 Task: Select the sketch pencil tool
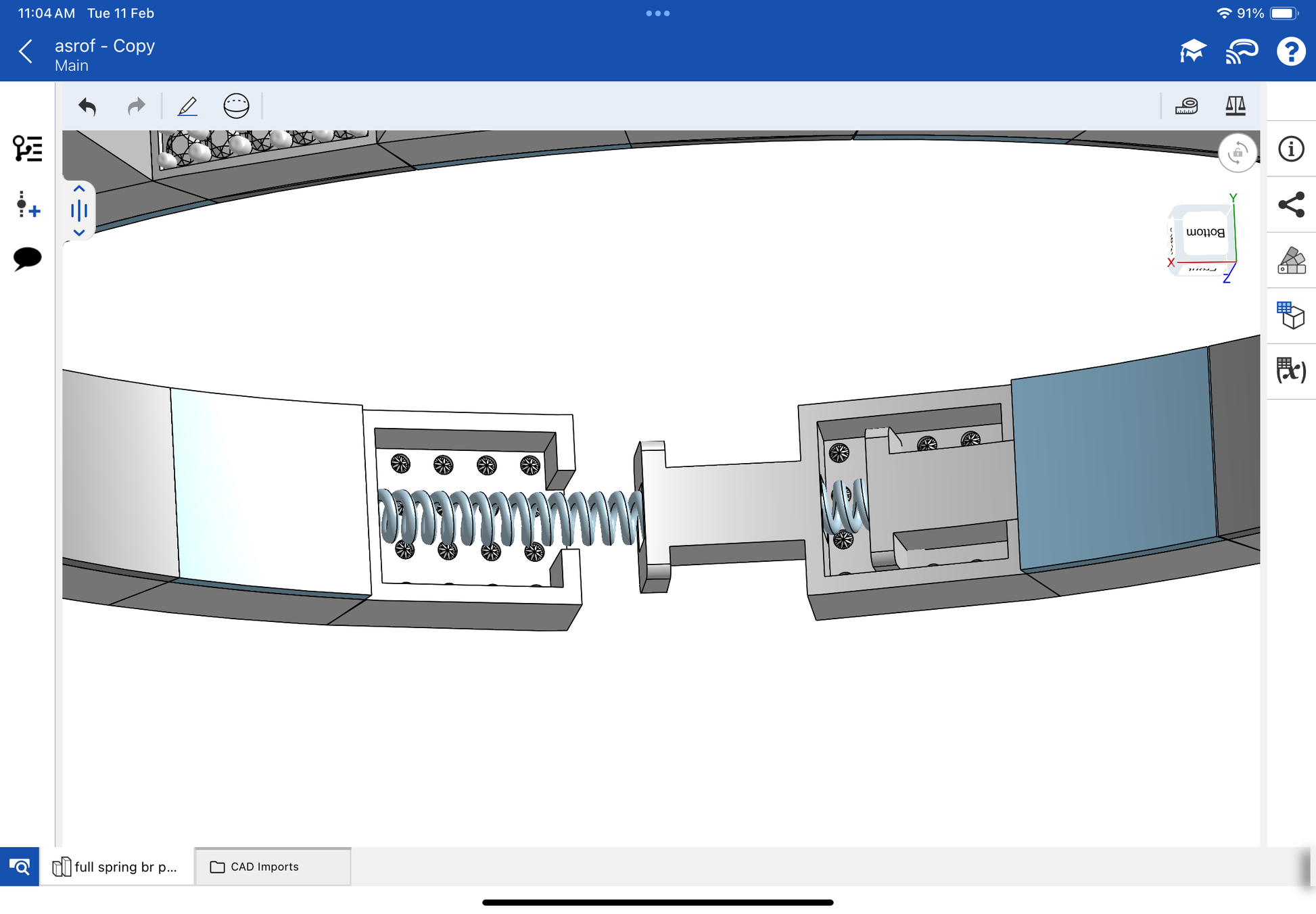pyautogui.click(x=187, y=106)
